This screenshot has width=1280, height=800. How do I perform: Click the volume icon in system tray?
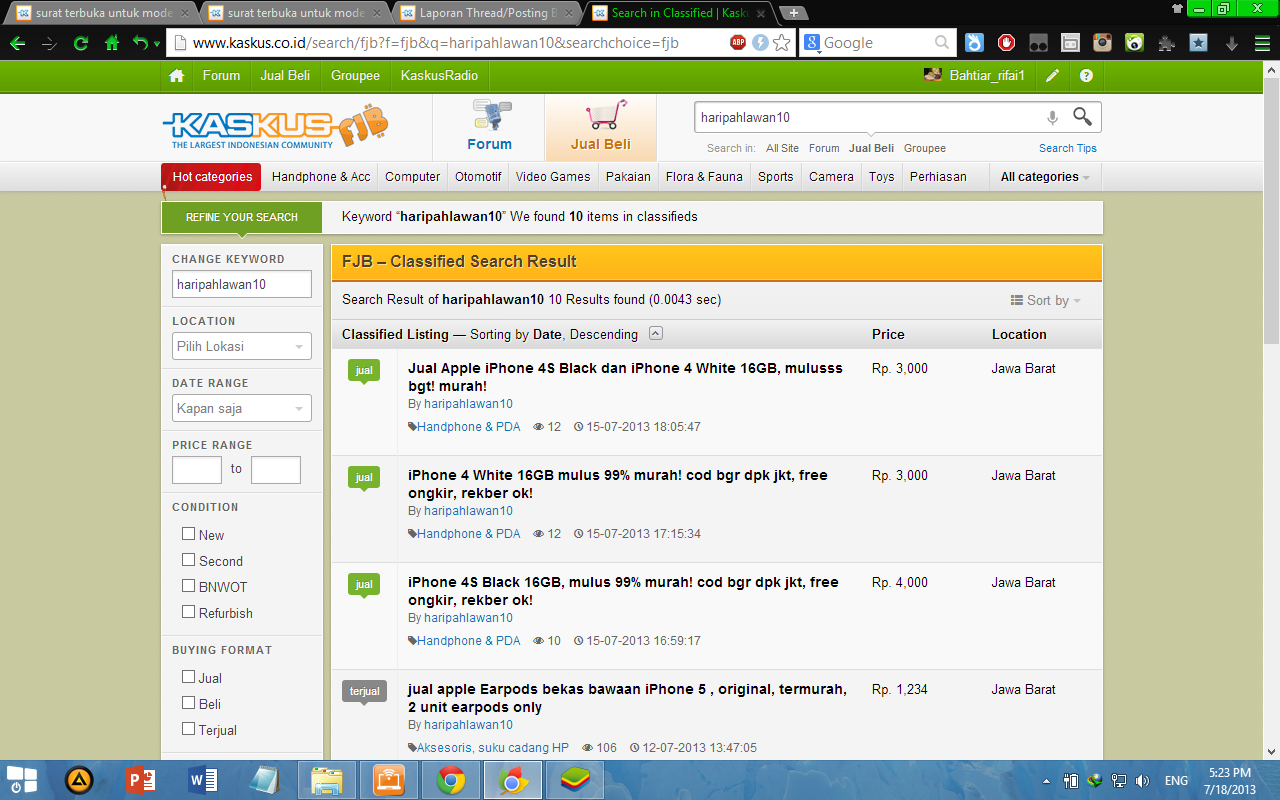pos(1142,780)
